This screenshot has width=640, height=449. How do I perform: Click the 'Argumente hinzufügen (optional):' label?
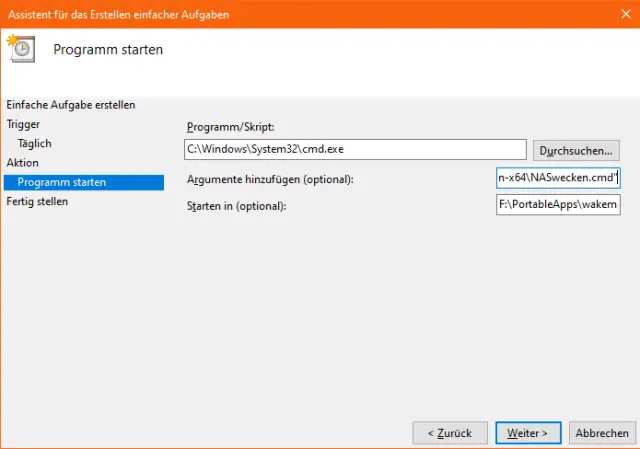pos(270,179)
